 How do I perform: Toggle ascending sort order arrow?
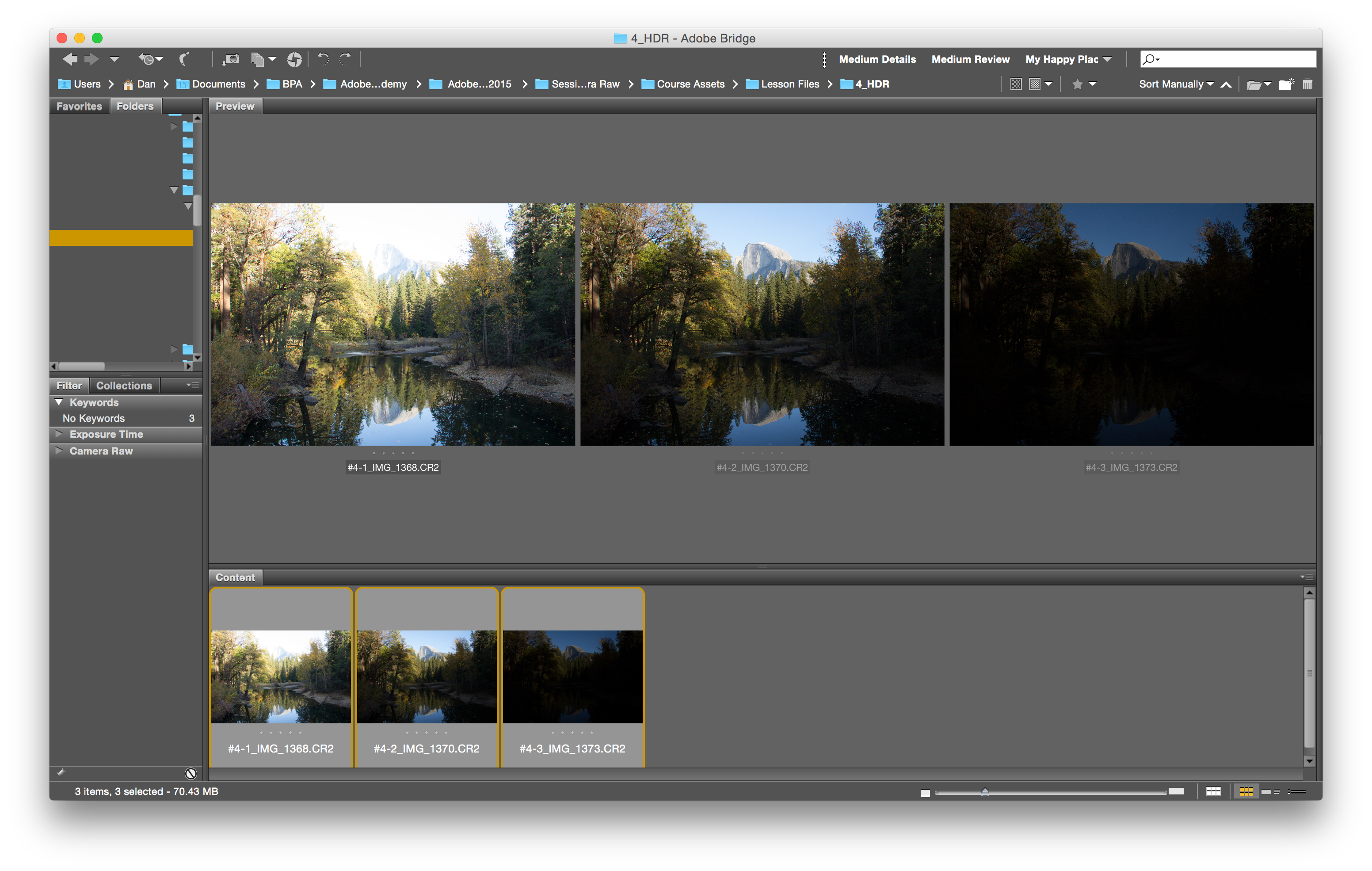(1226, 84)
